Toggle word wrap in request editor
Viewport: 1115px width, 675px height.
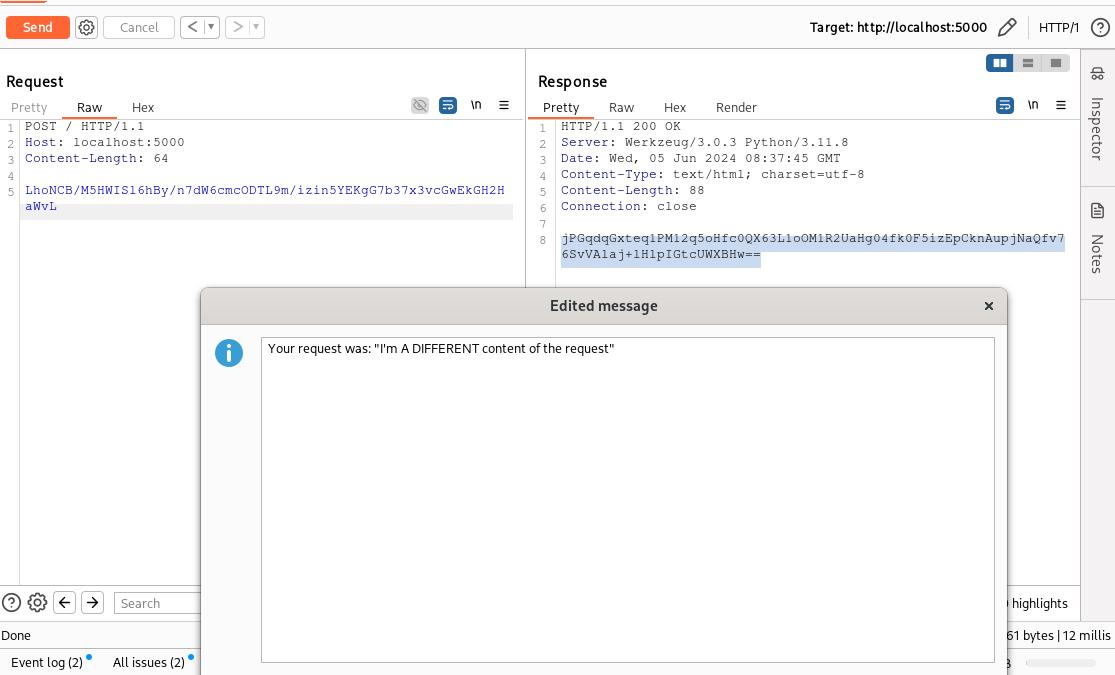tap(448, 105)
